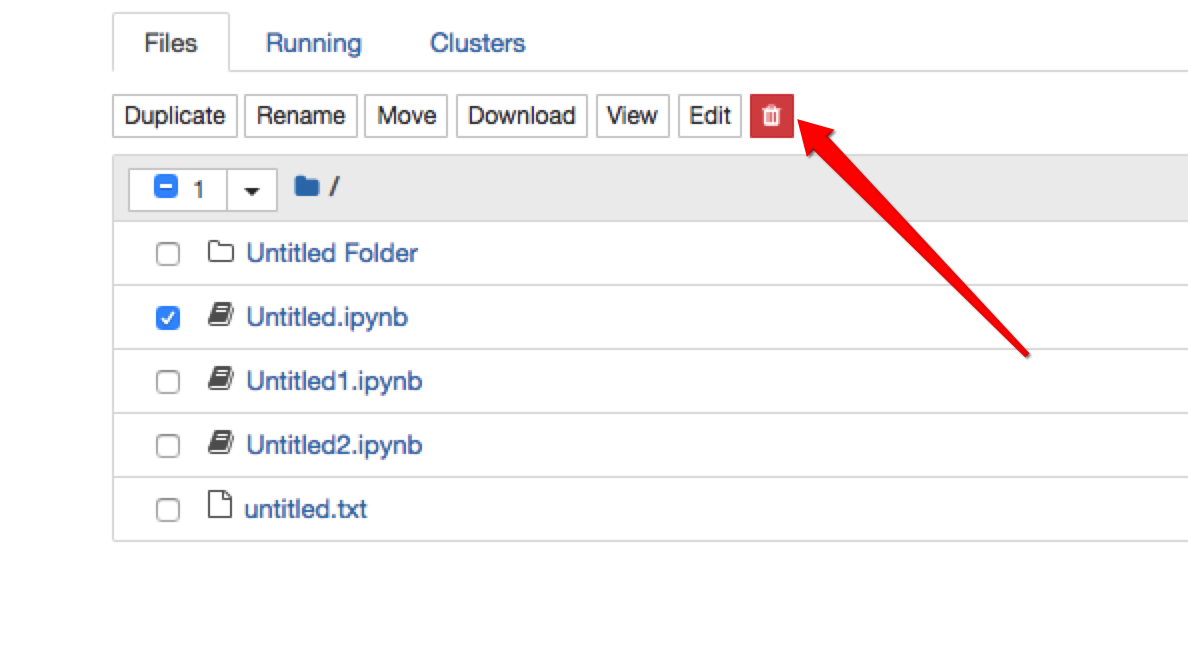
Task: Check the Untitled2.ipynb checkbox
Action: pyautogui.click(x=168, y=445)
